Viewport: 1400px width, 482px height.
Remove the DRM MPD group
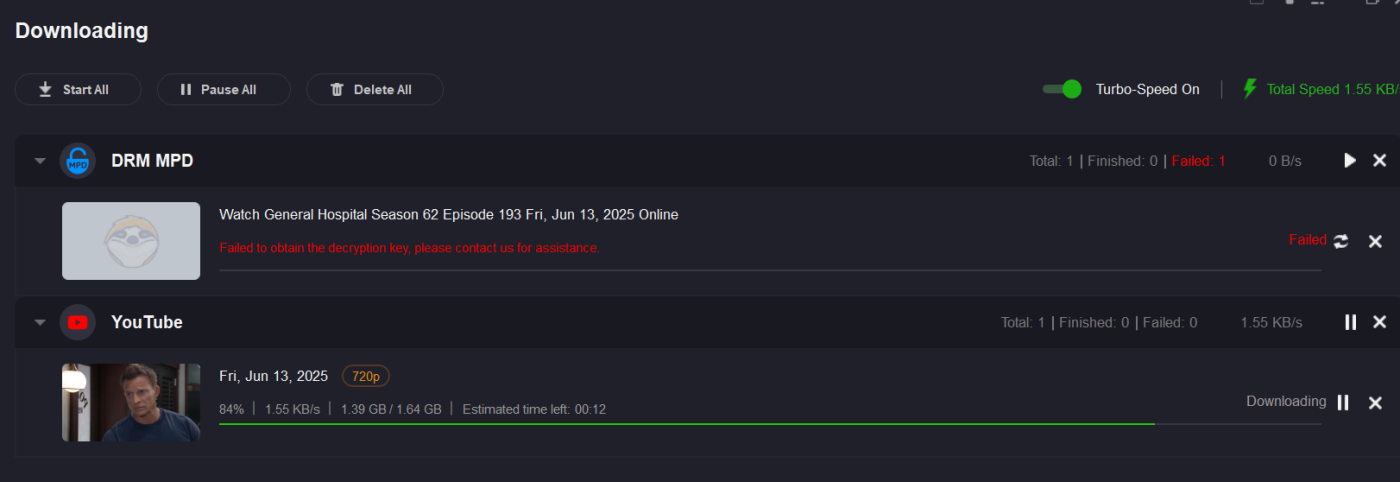coord(1379,161)
